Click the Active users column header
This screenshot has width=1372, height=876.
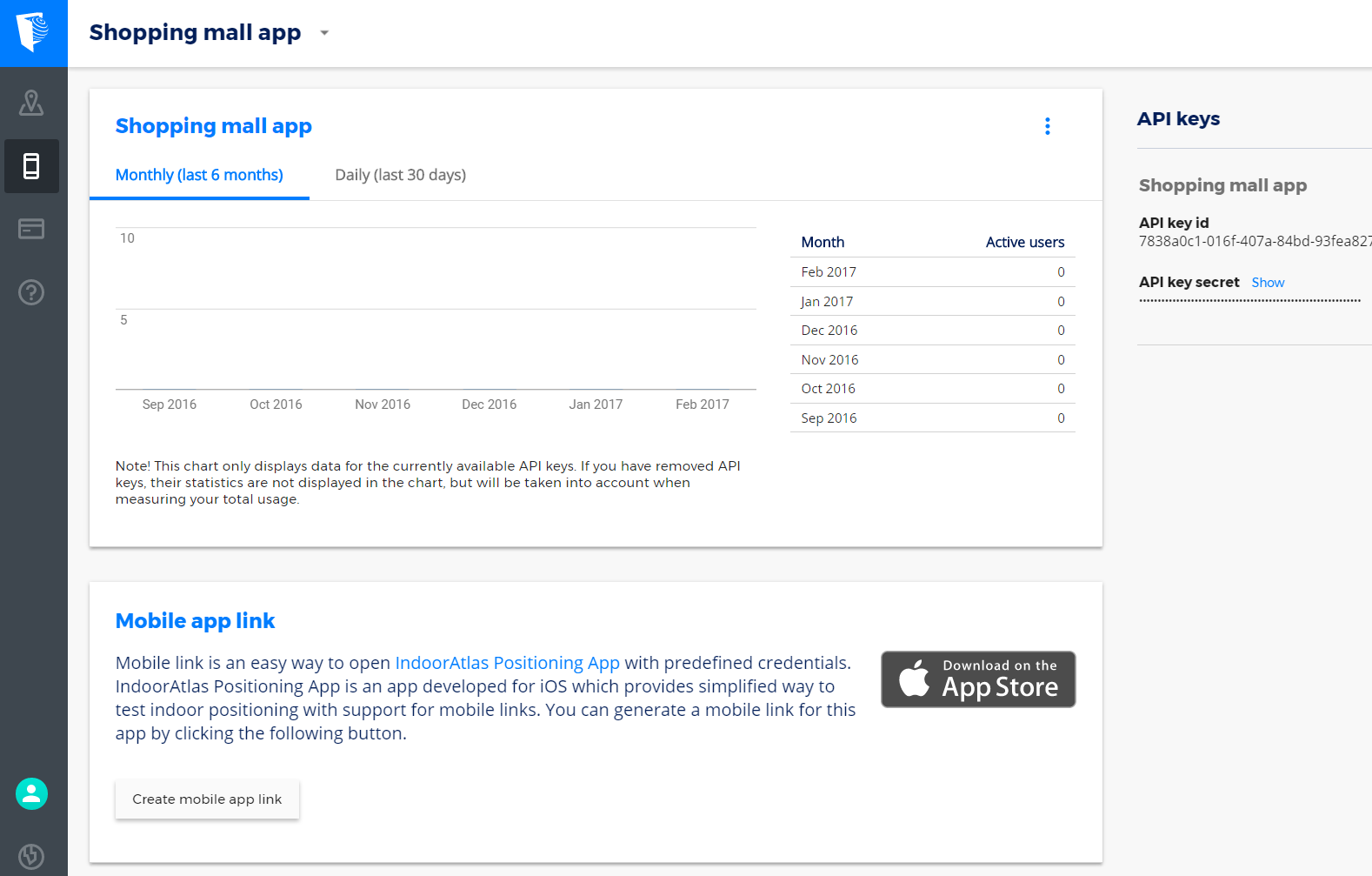(1024, 243)
